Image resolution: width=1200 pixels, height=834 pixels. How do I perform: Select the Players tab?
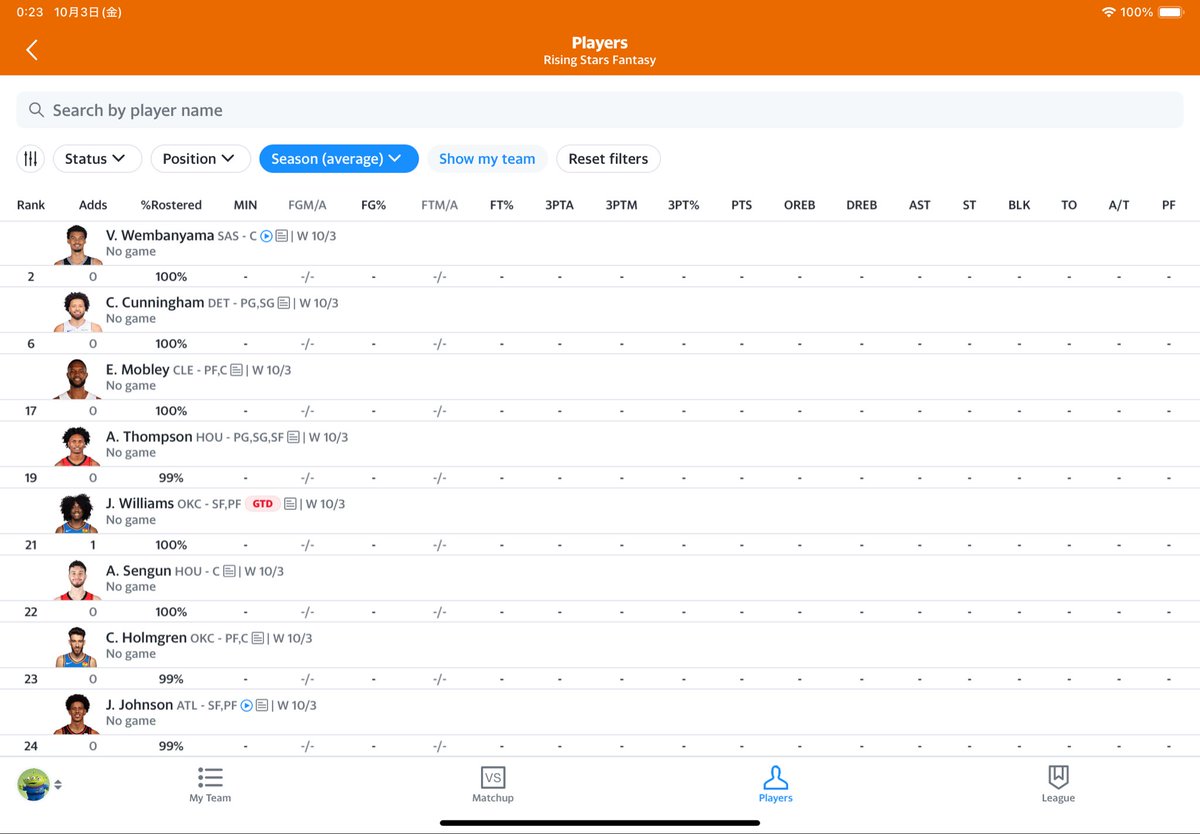tap(776, 785)
